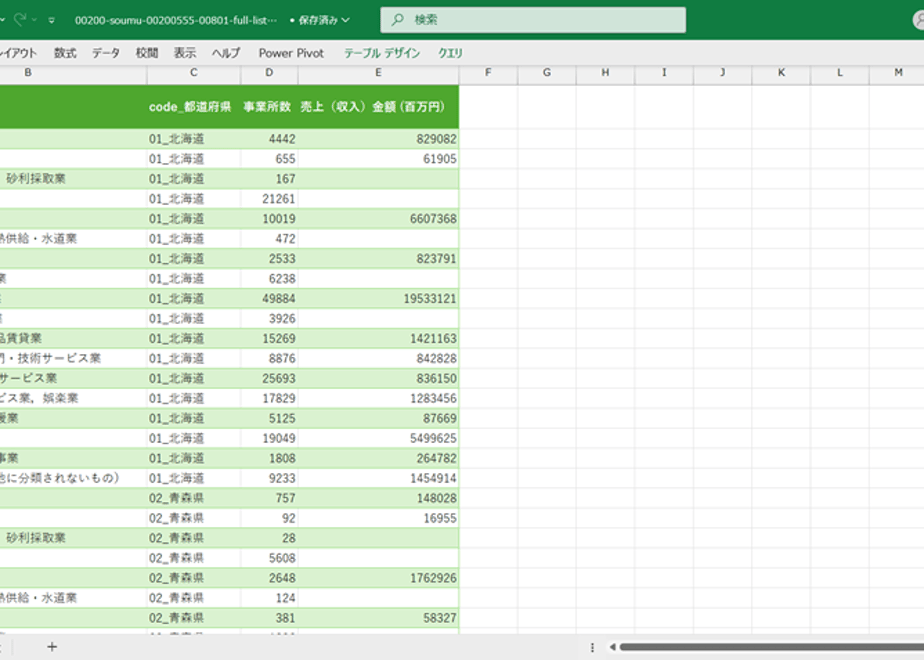Viewport: 924px width, 660px height.
Task: Select 01_北海道 cell beside 4442
Action: tap(194, 139)
